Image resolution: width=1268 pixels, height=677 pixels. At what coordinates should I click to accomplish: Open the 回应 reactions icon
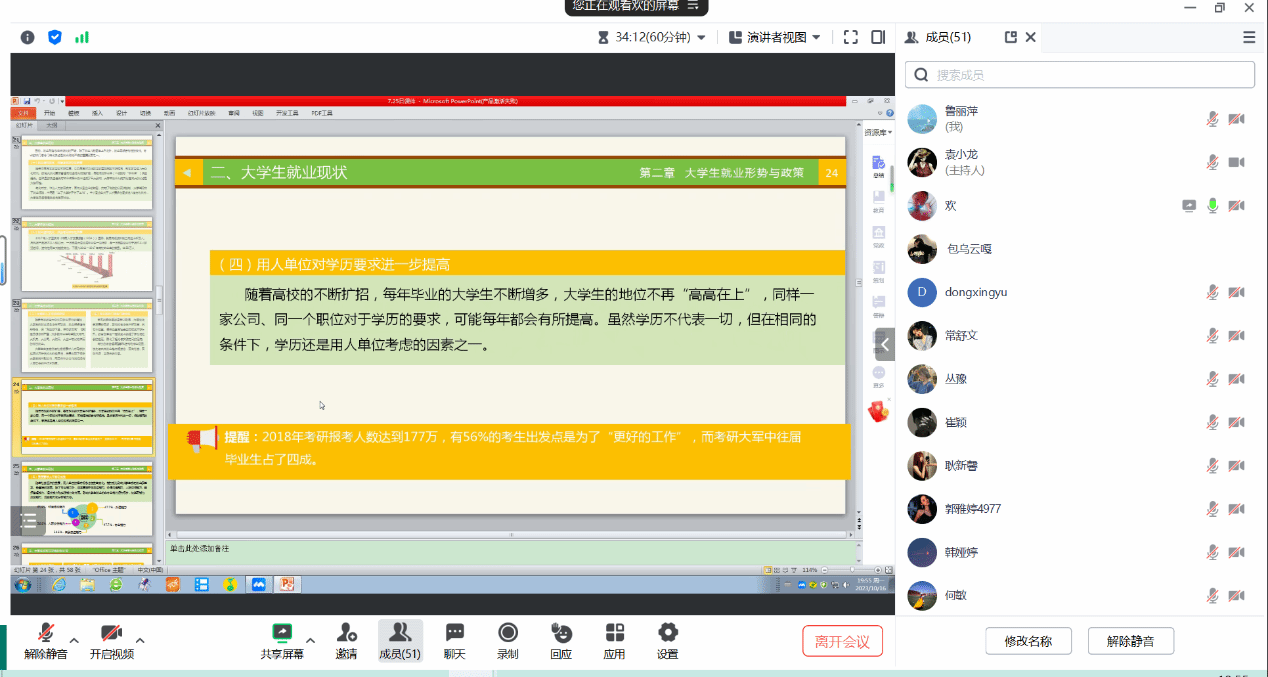tap(561, 633)
